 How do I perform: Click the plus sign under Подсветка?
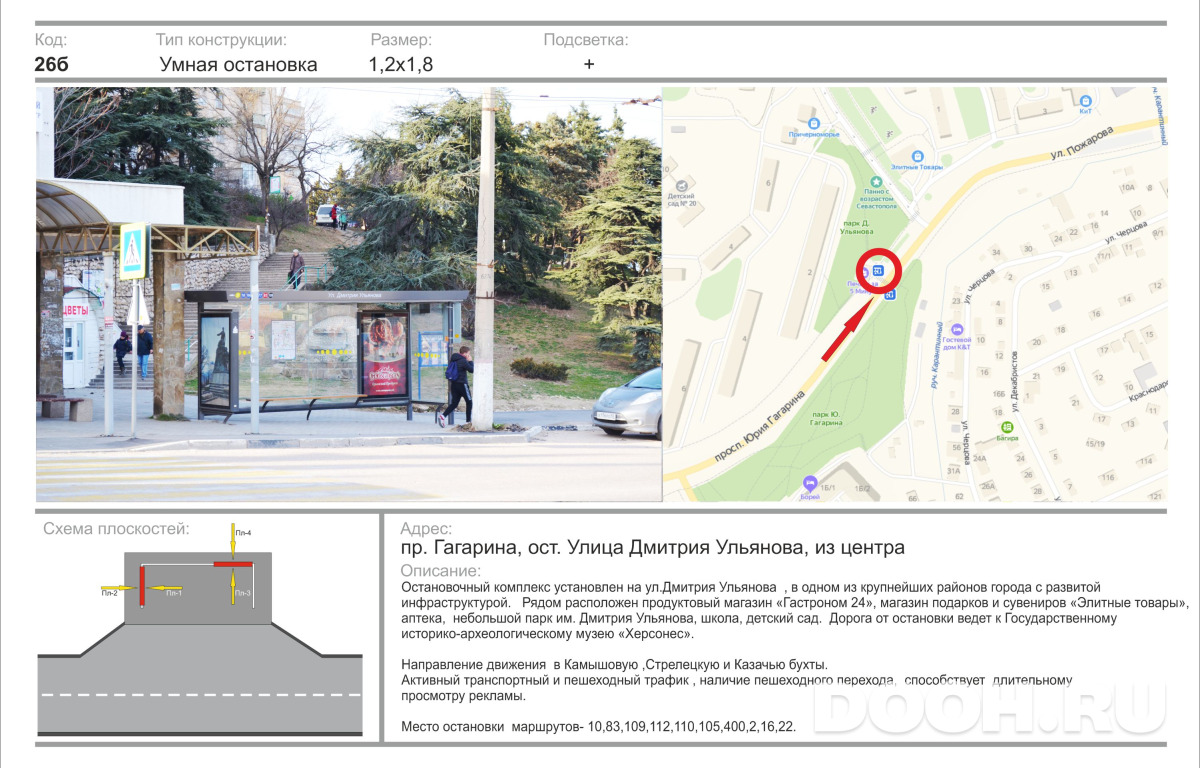(589, 64)
